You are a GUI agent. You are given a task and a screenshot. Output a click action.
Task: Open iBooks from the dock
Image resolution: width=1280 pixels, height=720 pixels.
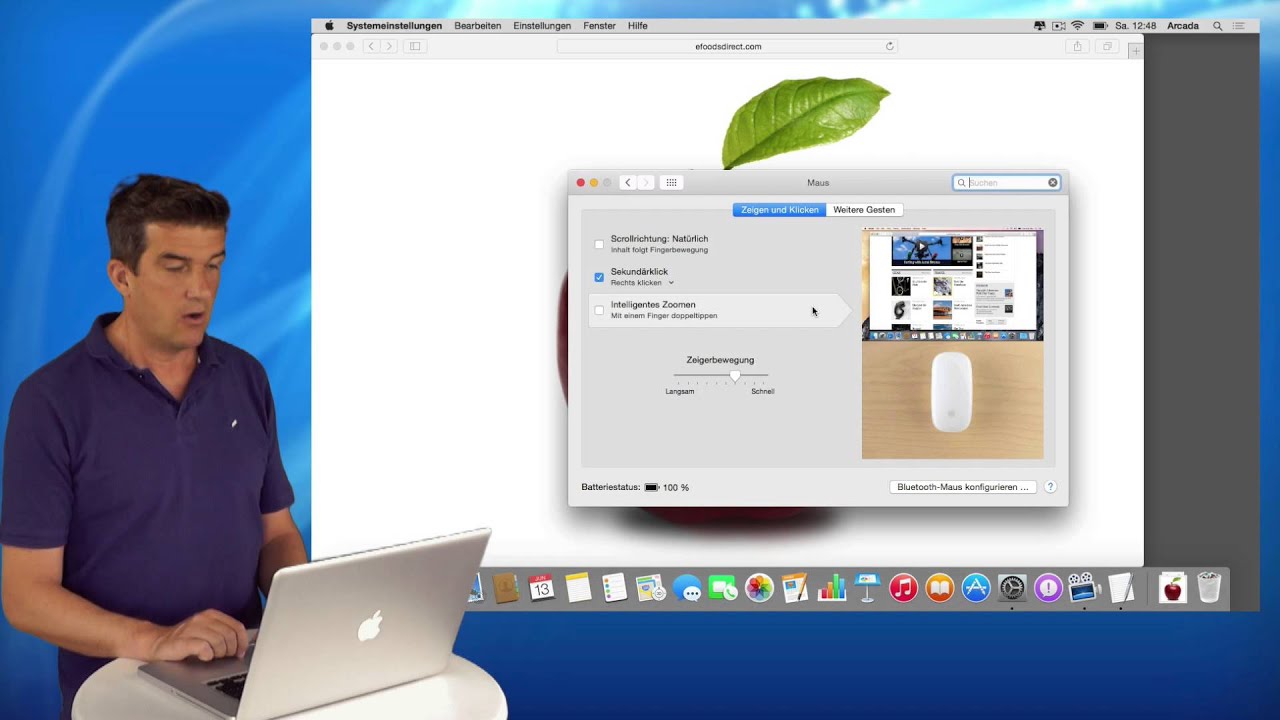click(x=939, y=588)
